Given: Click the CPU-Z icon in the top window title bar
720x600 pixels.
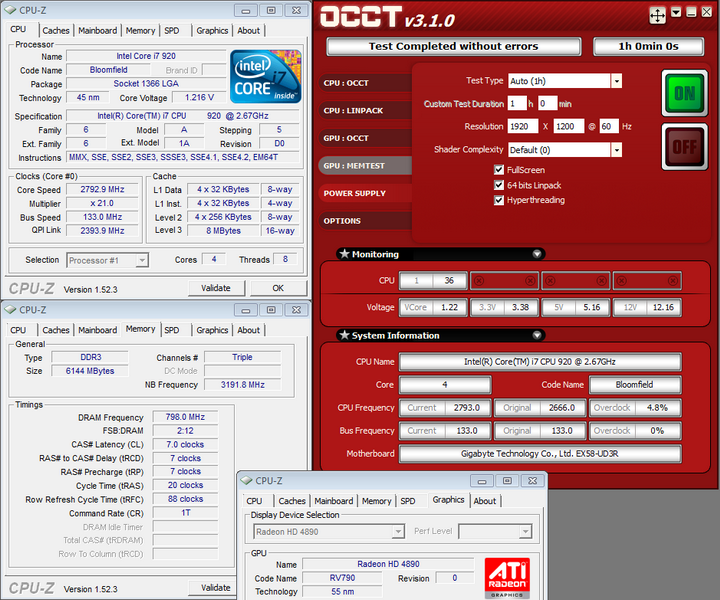Looking at the screenshot, I should (x=10, y=10).
